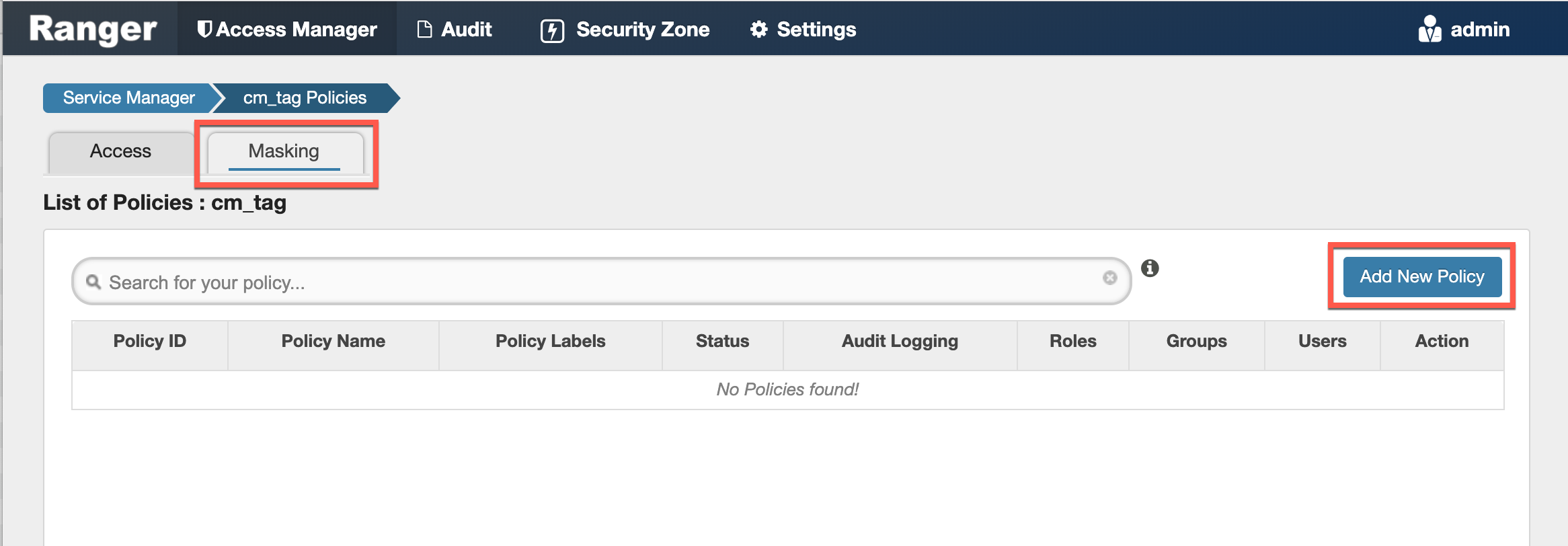The height and width of the screenshot is (546, 1568).
Task: Click the Settings gear icon
Action: coord(759,30)
